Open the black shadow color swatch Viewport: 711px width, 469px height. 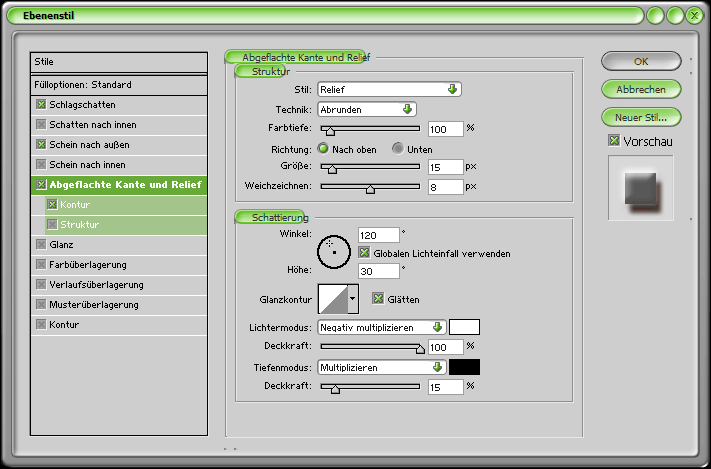(464, 367)
